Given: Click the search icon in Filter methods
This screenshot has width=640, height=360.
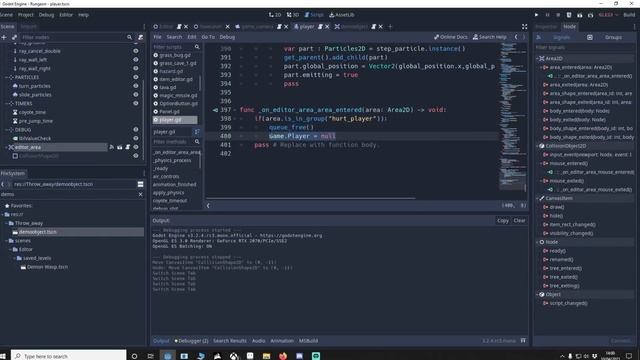Looking at the screenshot, I should click(x=197, y=142).
